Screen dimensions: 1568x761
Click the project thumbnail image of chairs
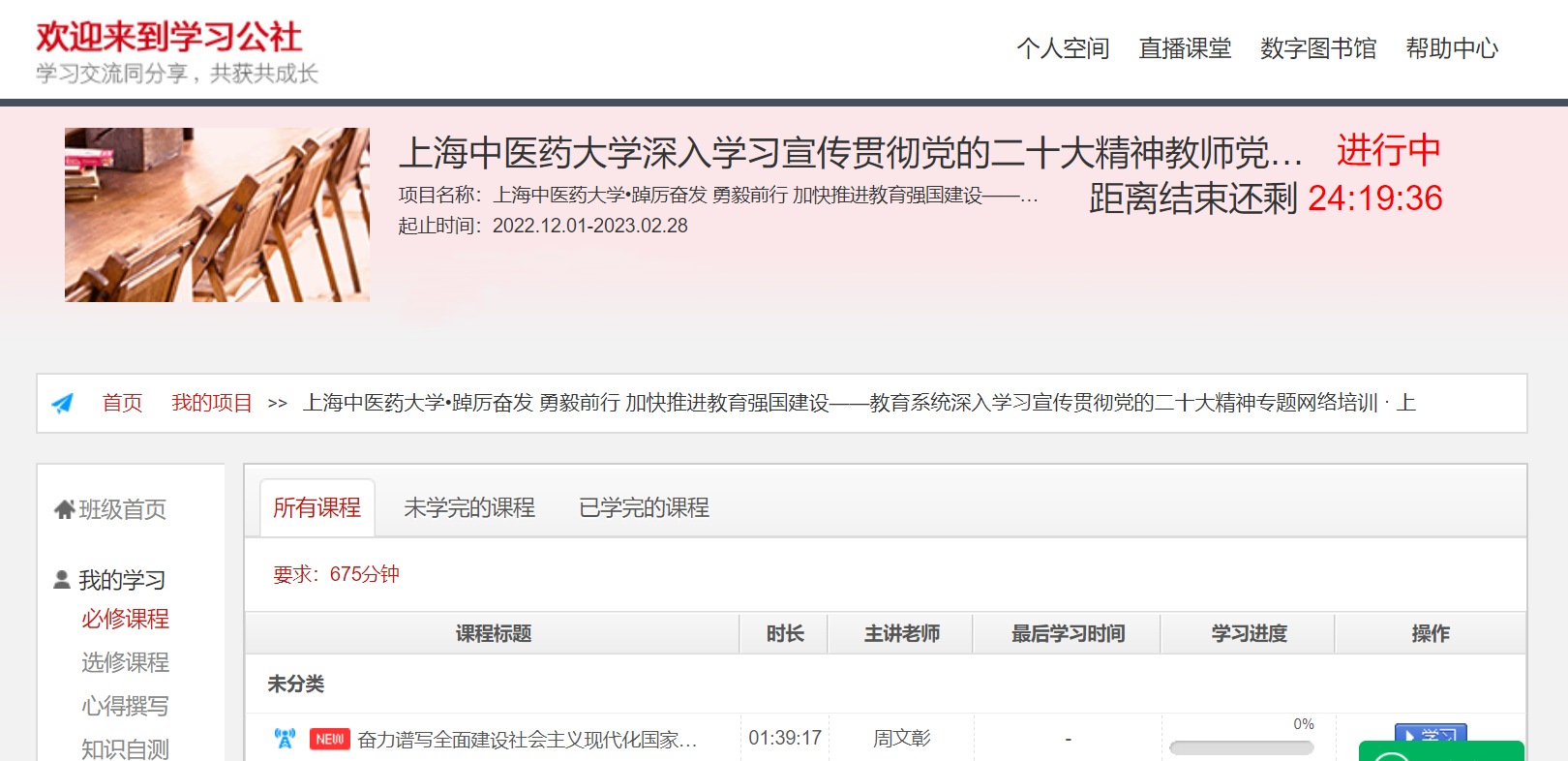click(x=217, y=215)
